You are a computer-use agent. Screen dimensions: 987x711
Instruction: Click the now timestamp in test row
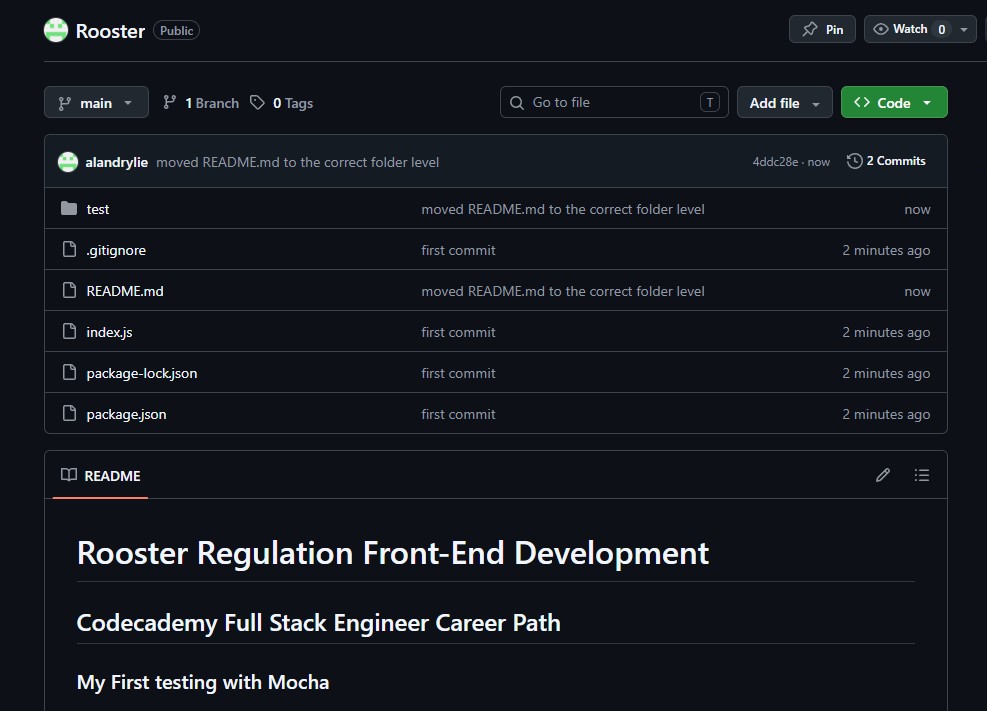(917, 210)
